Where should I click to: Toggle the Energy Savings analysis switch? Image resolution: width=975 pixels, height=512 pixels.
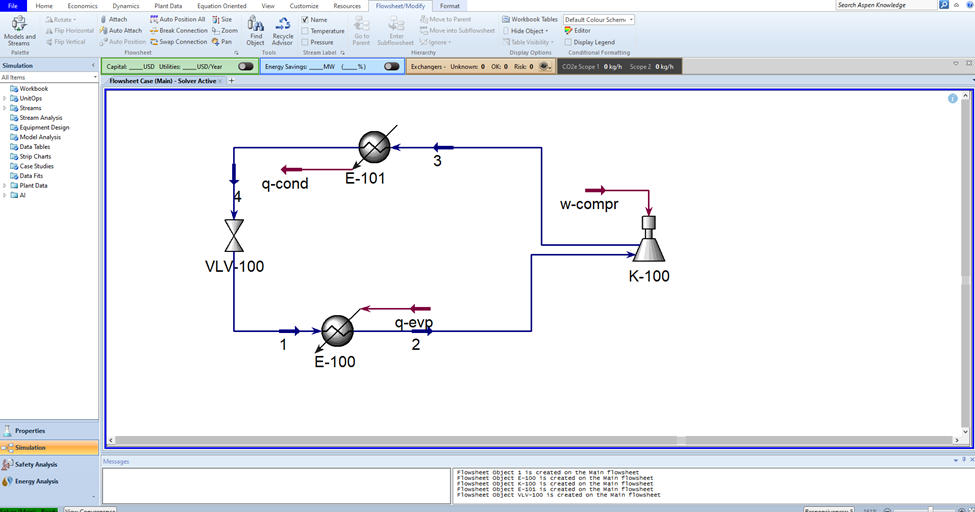point(391,67)
